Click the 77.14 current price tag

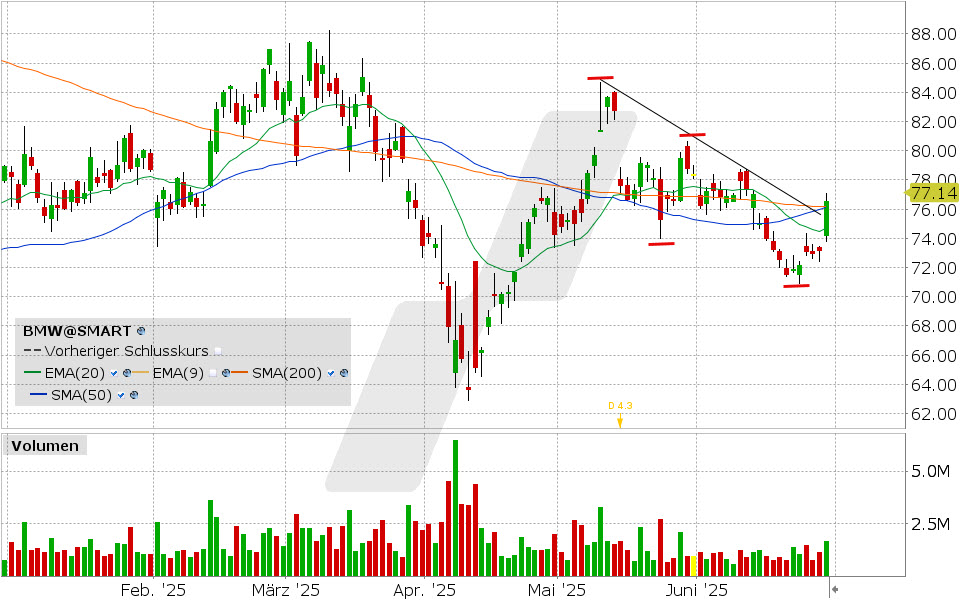click(933, 194)
